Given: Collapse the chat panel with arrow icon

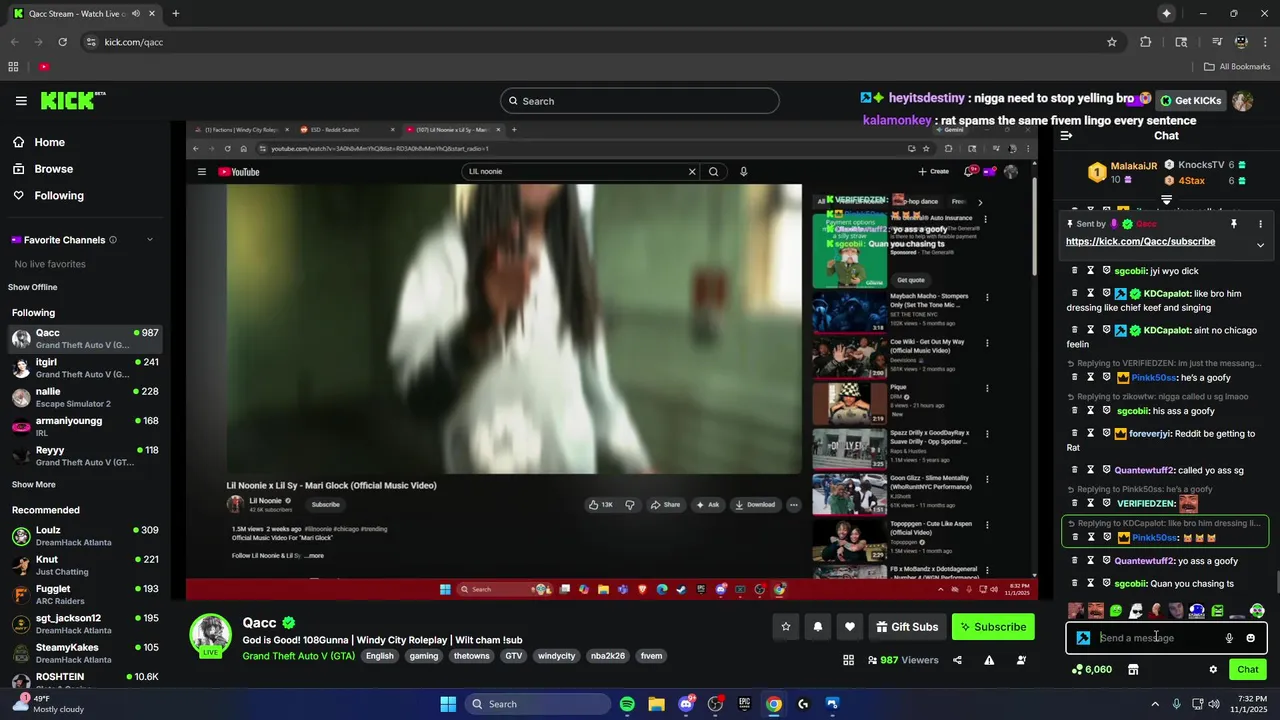Looking at the screenshot, I should 1066,136.
